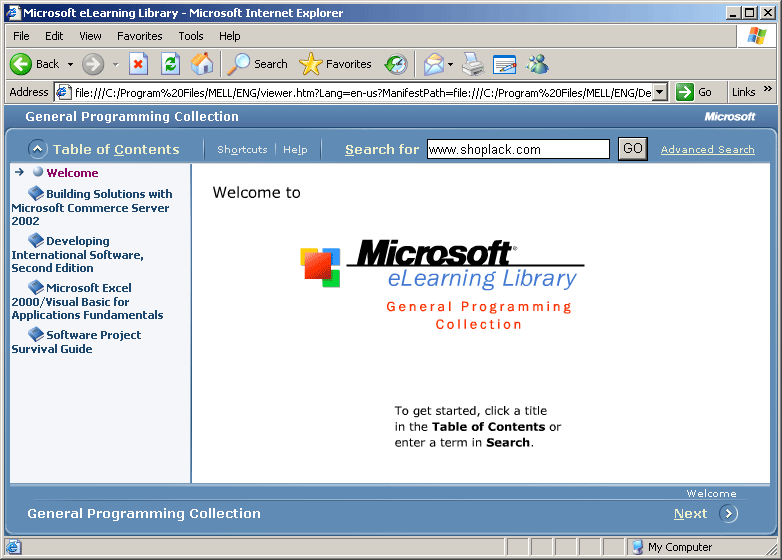Click the Back arrow icon
The image size is (782, 560).
[x=21, y=64]
